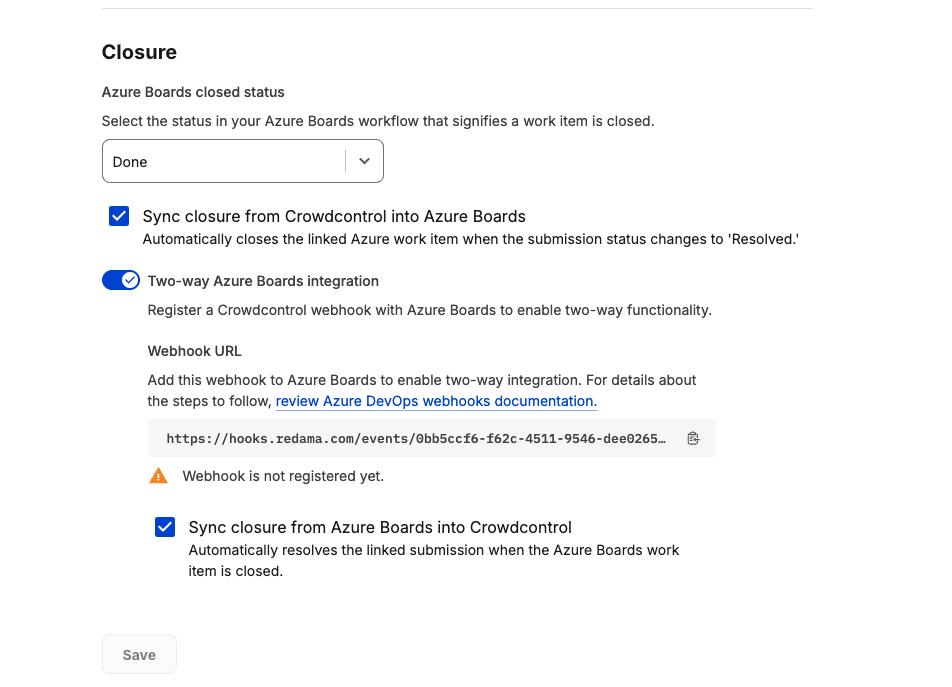Open review Azure DevOps webhooks documentation link

tap(436, 401)
